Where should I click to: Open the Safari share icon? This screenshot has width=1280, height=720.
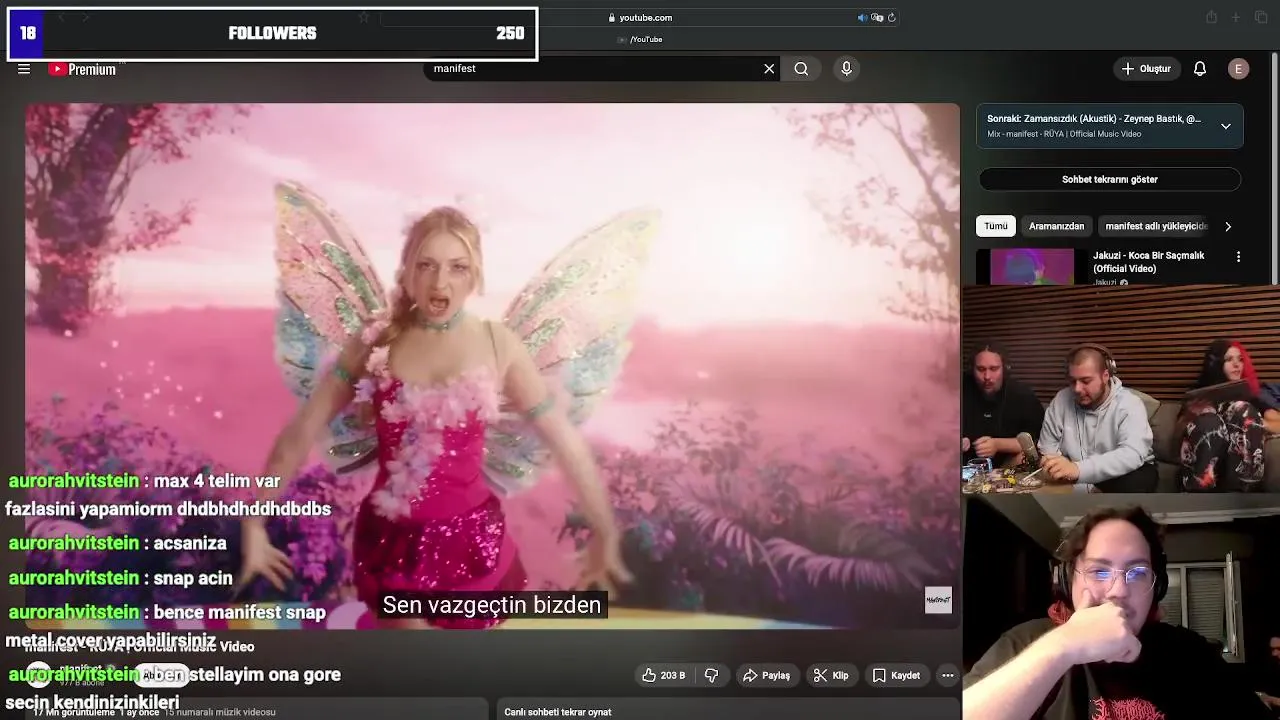(1211, 17)
